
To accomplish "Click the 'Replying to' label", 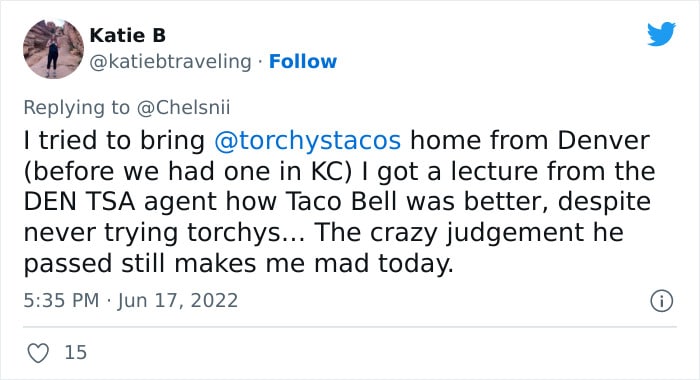I will (x=76, y=108).
